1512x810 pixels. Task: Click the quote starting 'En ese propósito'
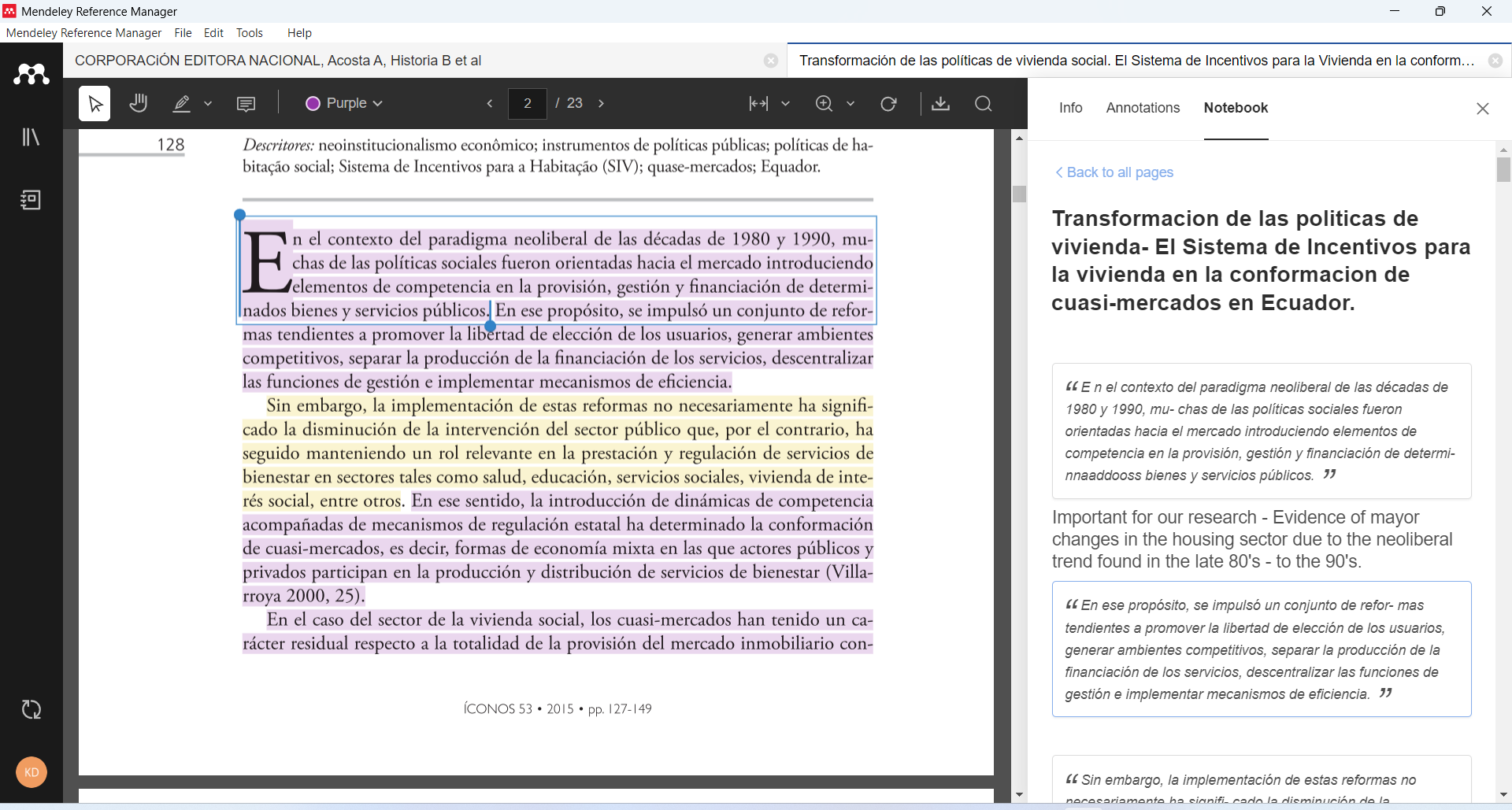(1262, 649)
